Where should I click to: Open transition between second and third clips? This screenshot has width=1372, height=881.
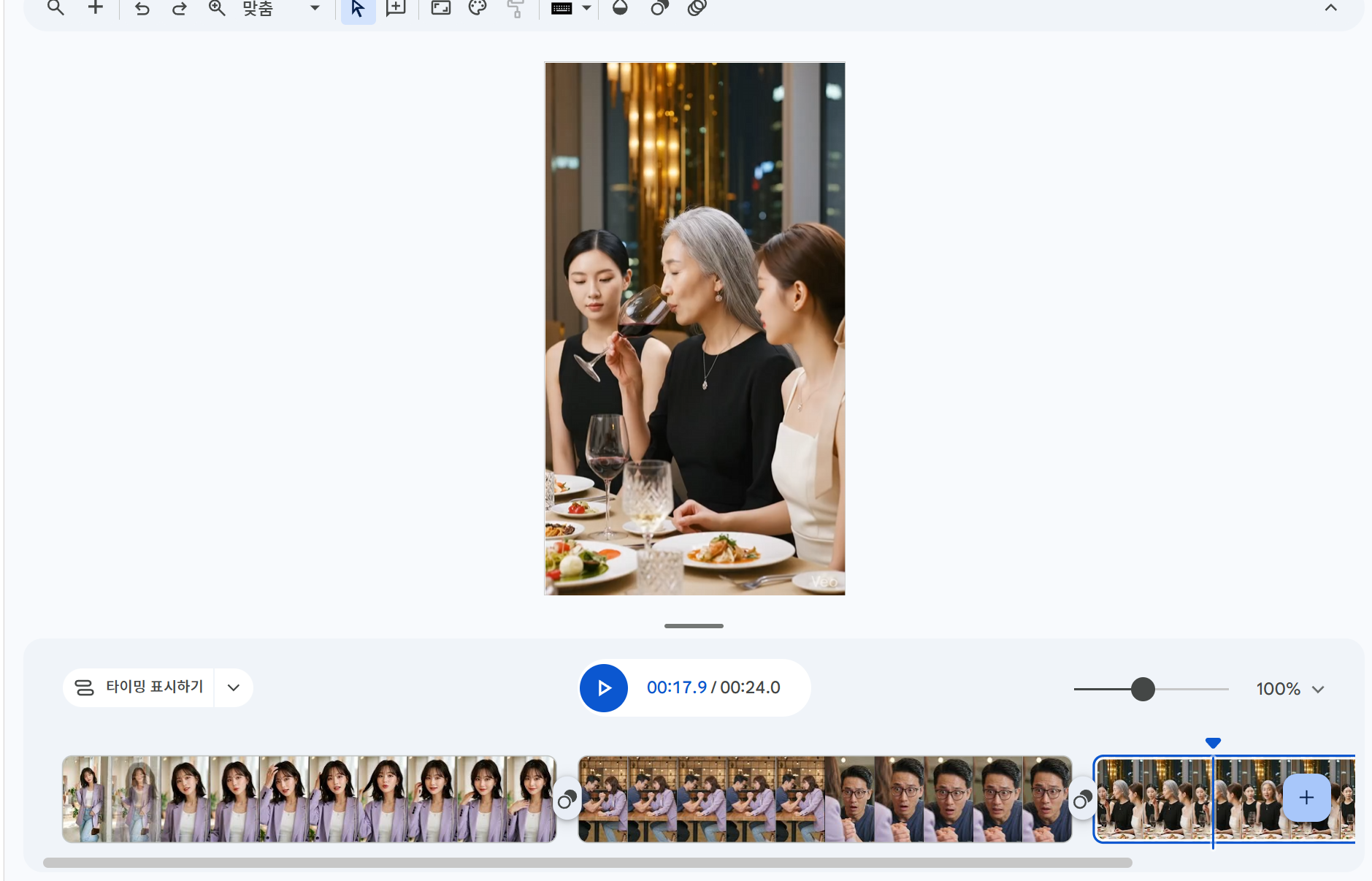point(1083,800)
